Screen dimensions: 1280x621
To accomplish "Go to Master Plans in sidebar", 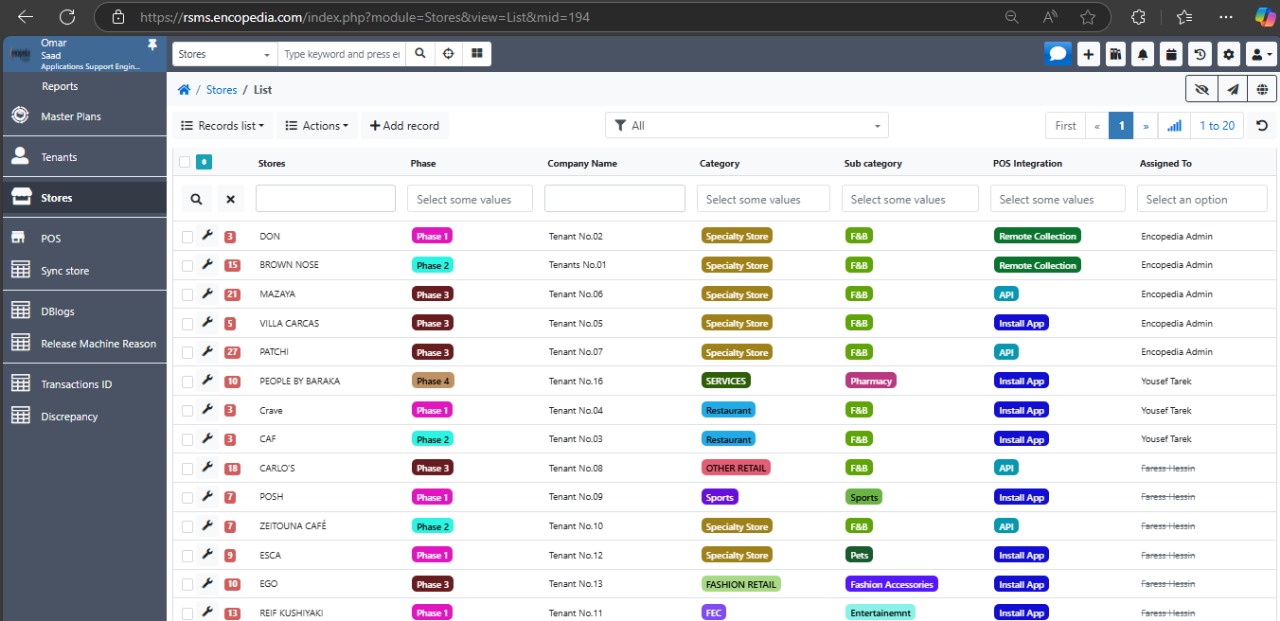I will point(70,117).
